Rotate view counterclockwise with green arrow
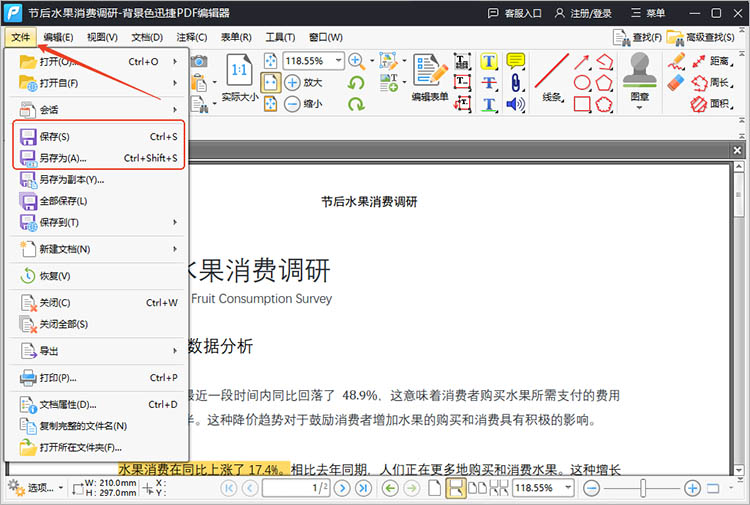The width and height of the screenshot is (750, 505). pos(356,83)
